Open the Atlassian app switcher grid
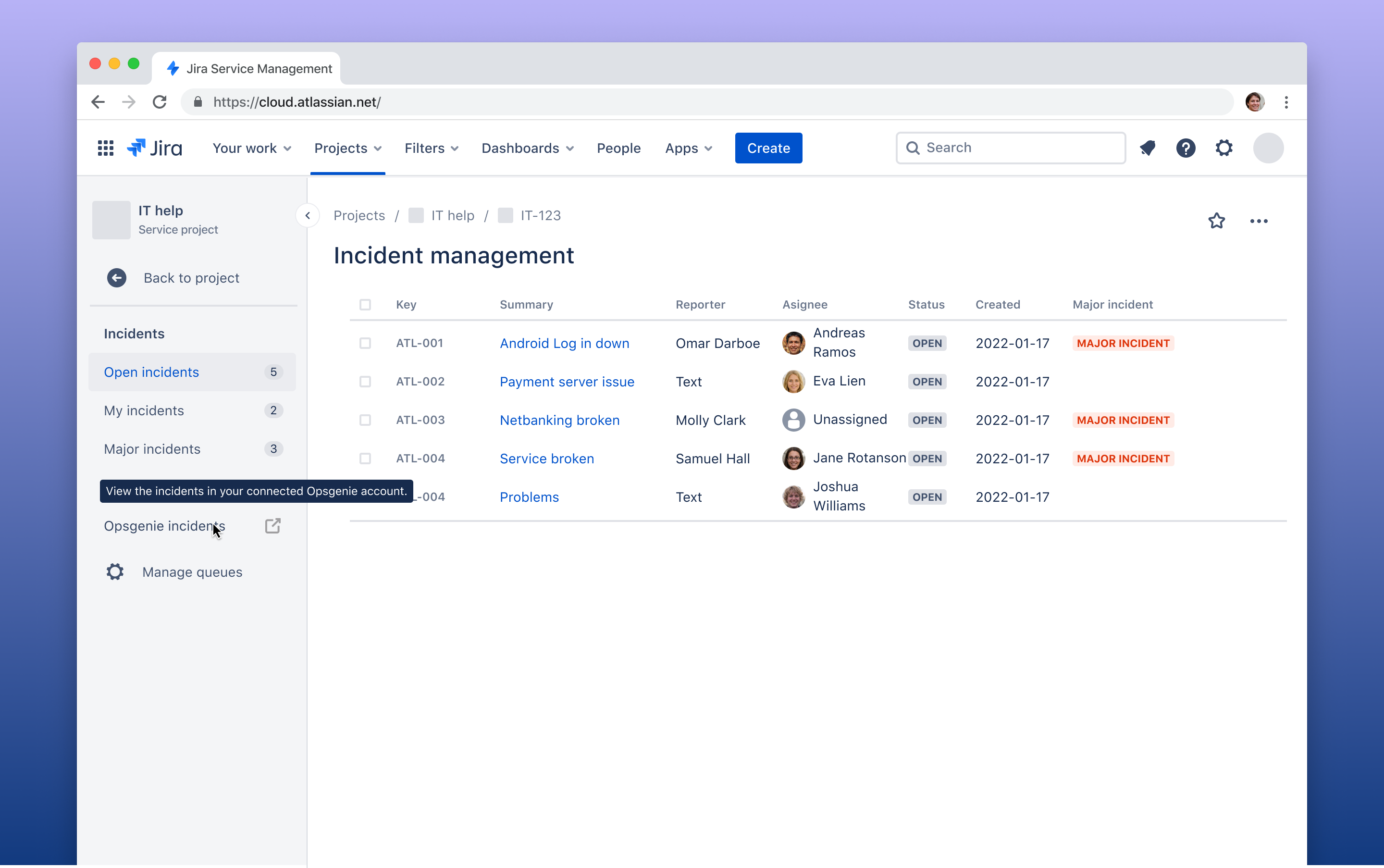This screenshot has height=868, width=1384. [106, 148]
